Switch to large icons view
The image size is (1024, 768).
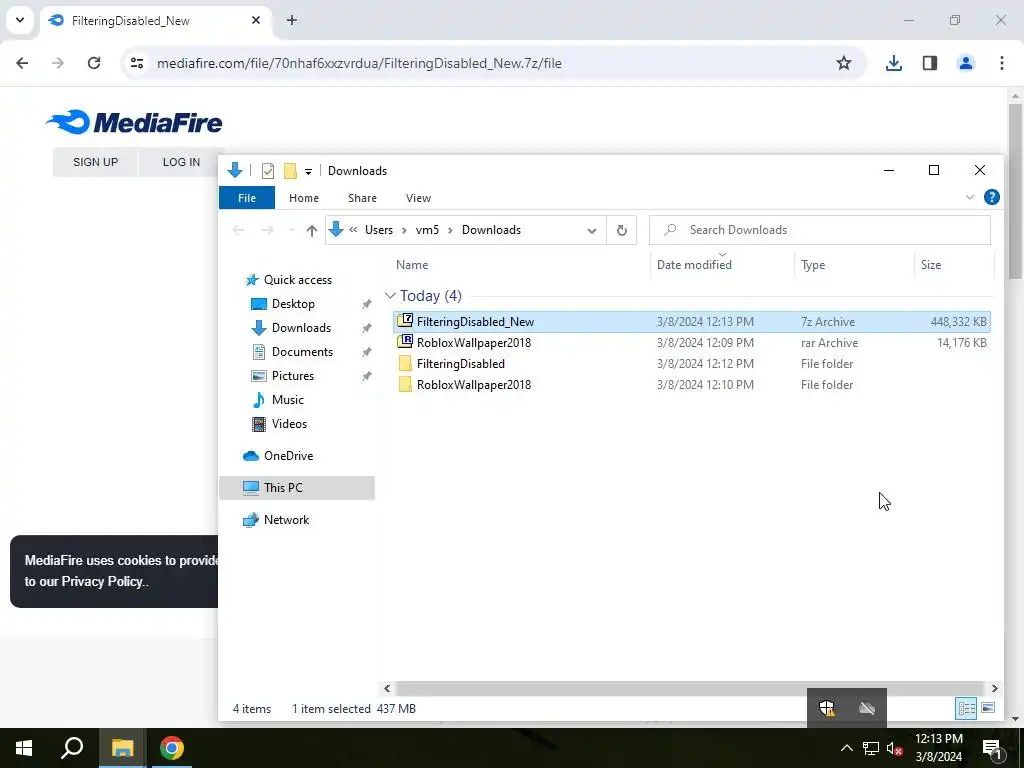coord(988,708)
